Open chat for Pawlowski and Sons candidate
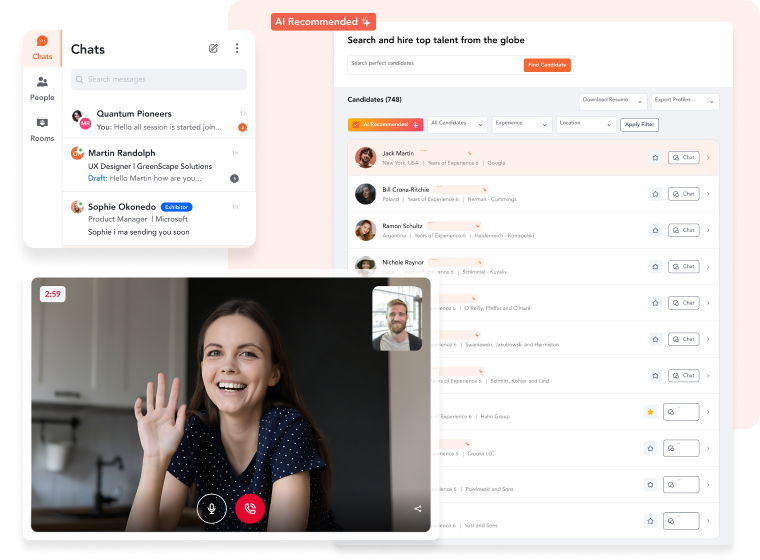Image resolution: width=760 pixels, height=560 pixels. point(681,485)
